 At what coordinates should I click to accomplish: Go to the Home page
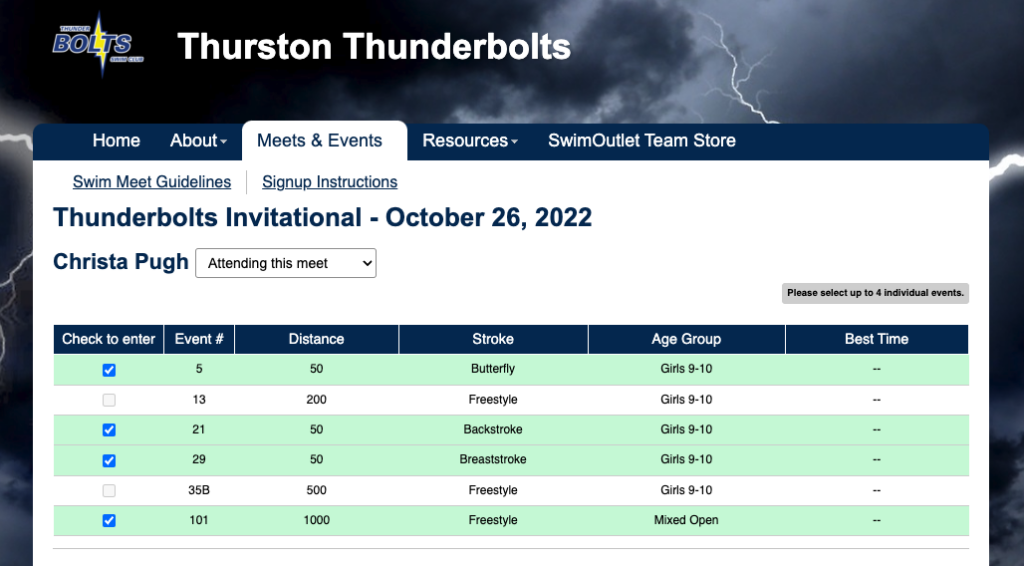[116, 141]
